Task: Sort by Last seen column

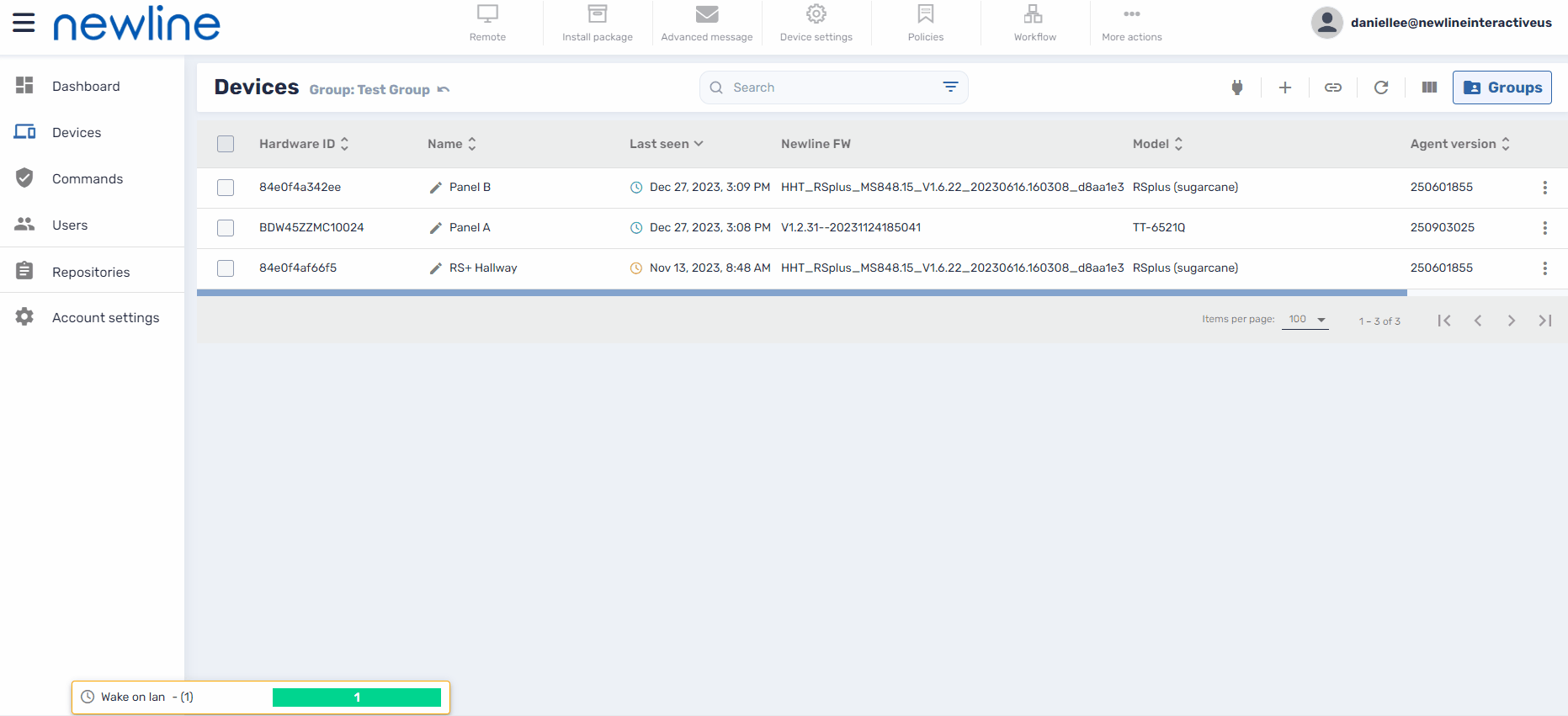Action: coord(667,144)
